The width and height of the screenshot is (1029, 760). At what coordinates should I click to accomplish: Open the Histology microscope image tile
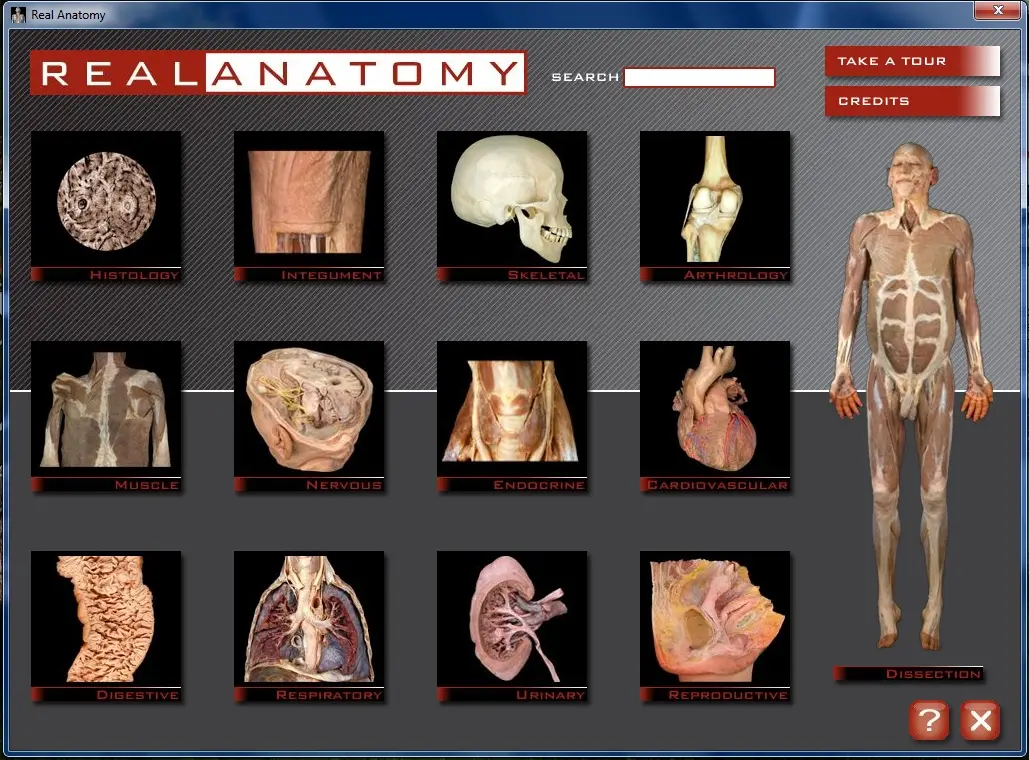tap(106, 206)
